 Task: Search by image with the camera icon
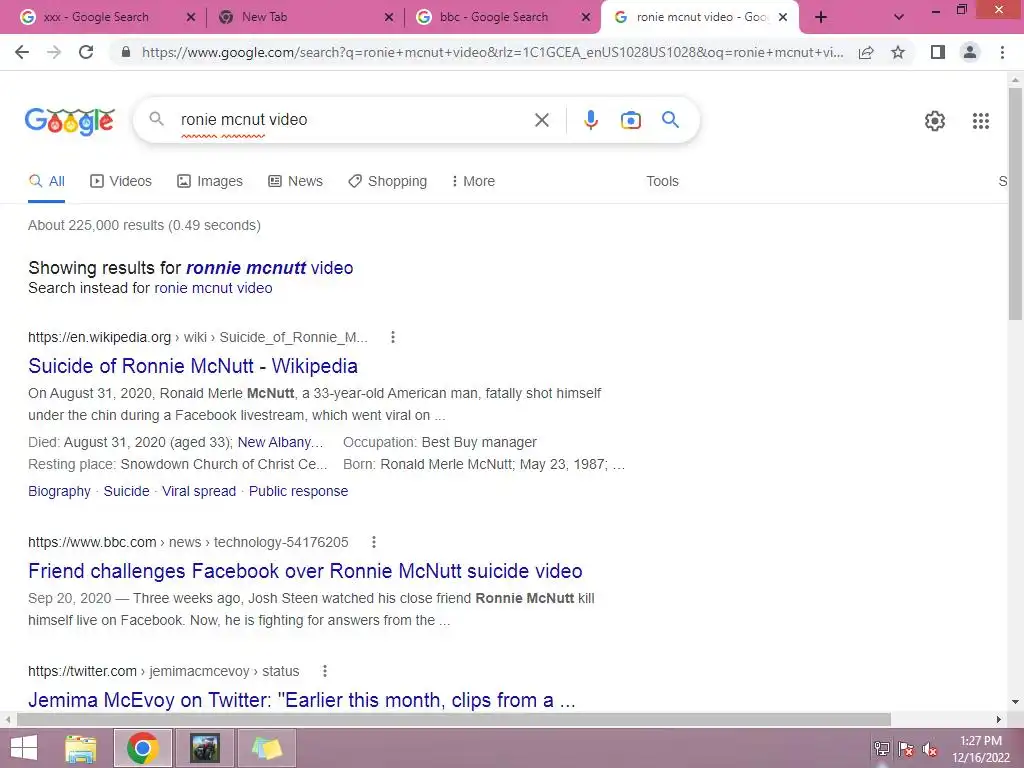[630, 120]
